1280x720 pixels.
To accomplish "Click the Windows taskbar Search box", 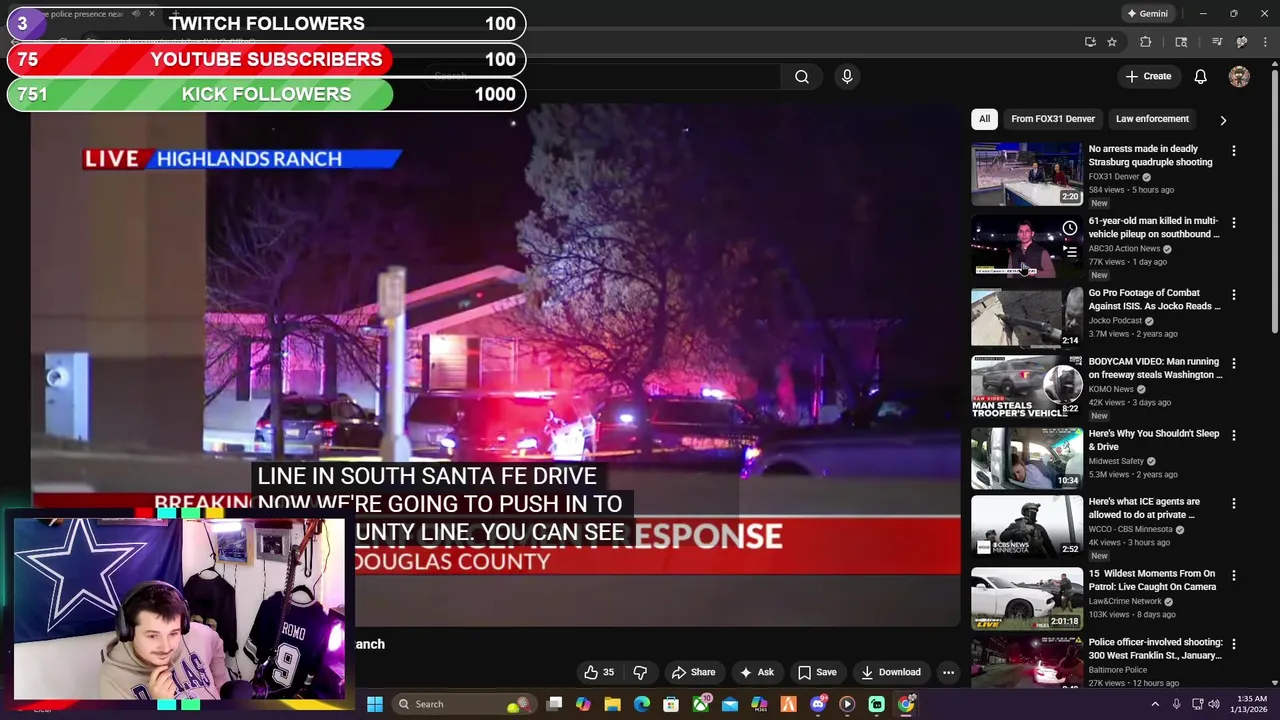I will click(465, 704).
